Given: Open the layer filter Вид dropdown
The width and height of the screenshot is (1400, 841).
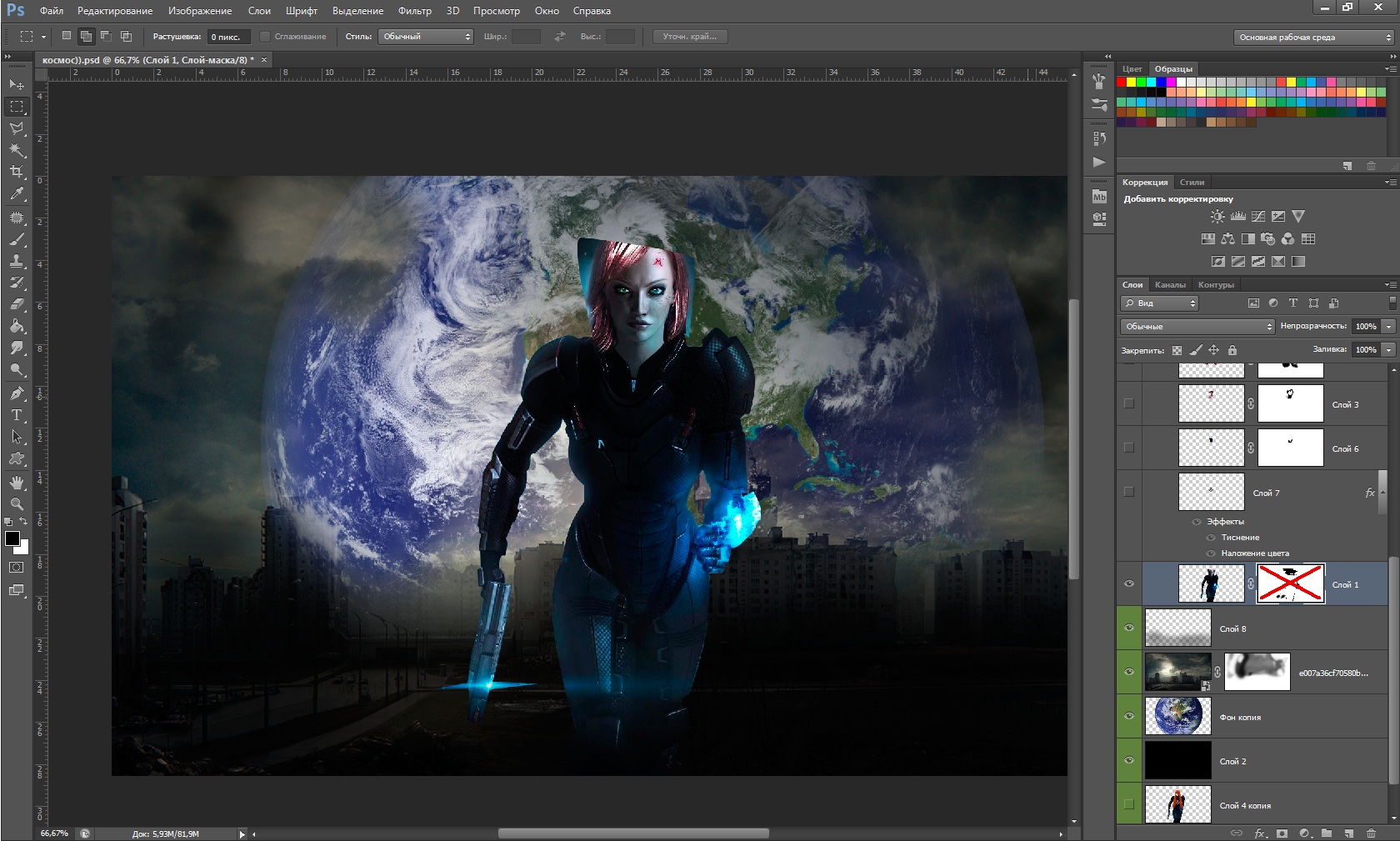Looking at the screenshot, I should point(1159,303).
